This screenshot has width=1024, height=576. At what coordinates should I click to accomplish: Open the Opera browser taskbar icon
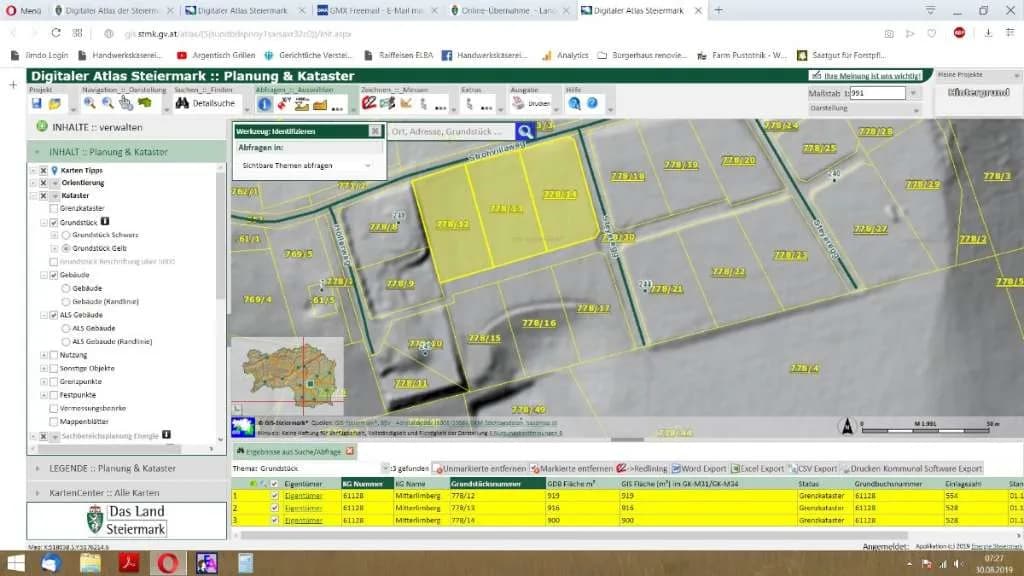[x=167, y=562]
